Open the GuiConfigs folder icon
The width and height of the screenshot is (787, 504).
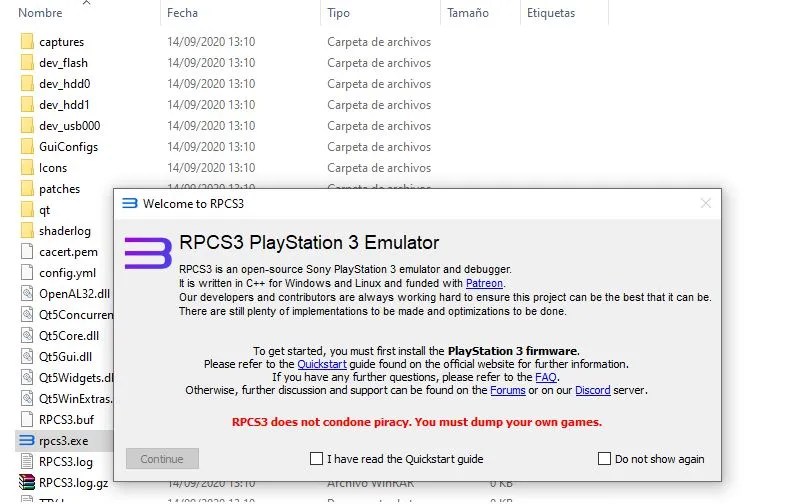click(27, 147)
